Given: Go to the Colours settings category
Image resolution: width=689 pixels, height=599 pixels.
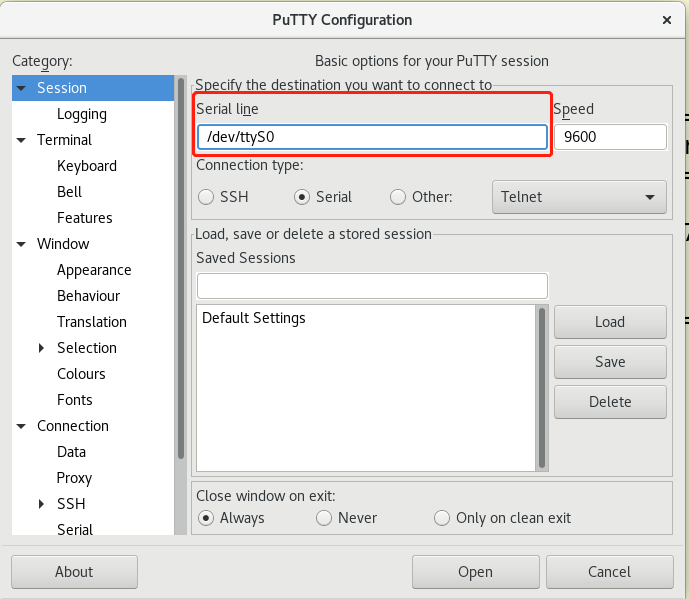Looking at the screenshot, I should point(81,374).
